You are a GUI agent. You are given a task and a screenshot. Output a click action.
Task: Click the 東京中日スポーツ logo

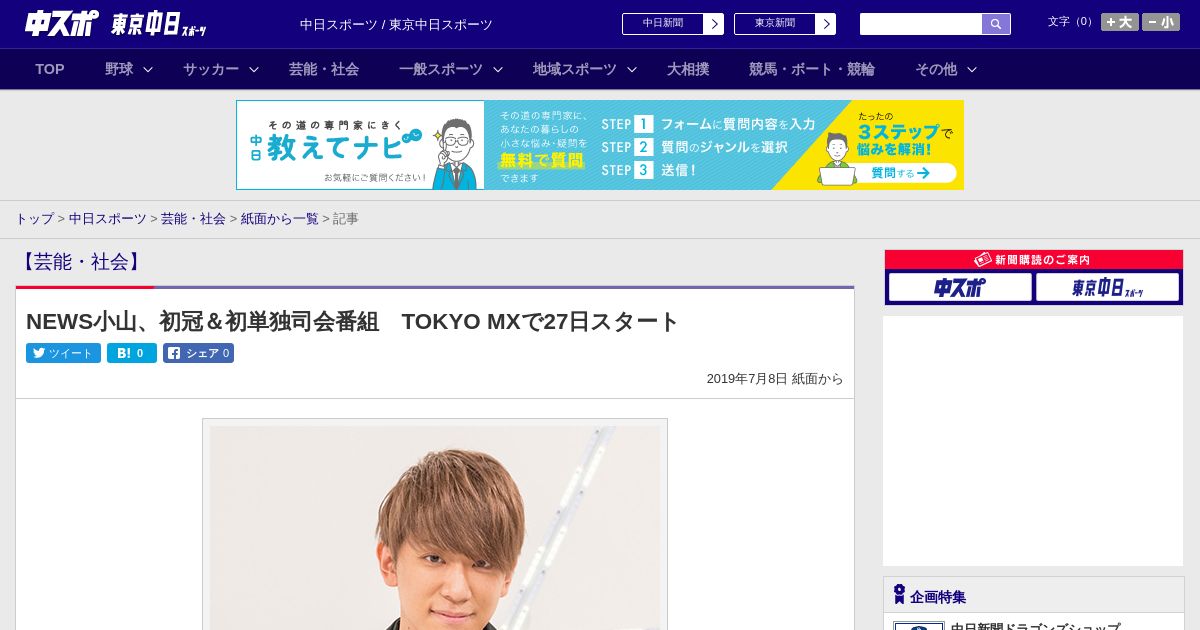point(159,24)
